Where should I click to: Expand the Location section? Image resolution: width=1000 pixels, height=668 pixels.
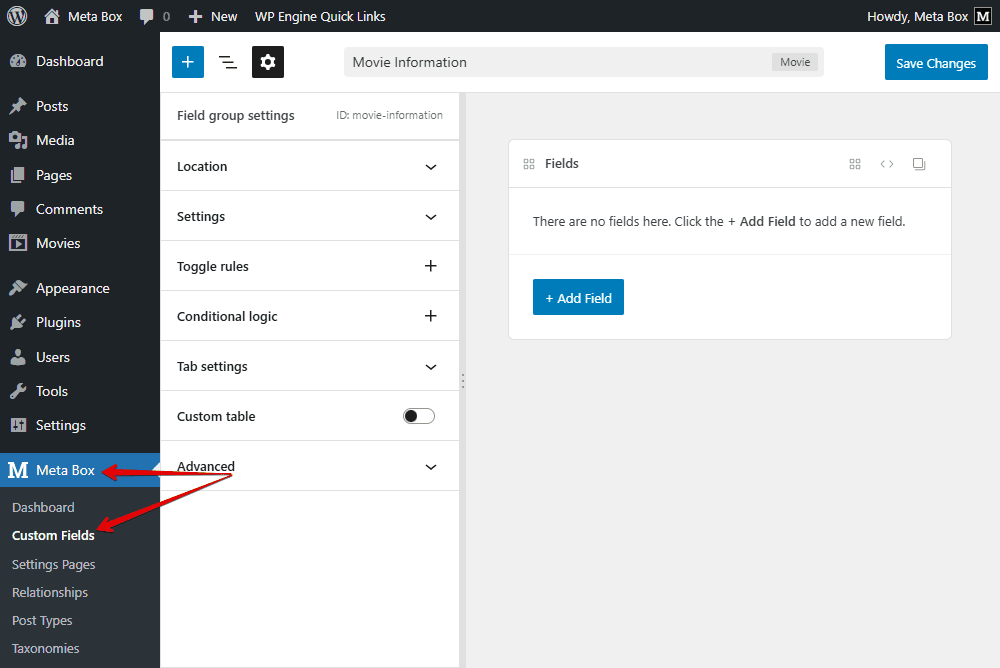tap(431, 167)
